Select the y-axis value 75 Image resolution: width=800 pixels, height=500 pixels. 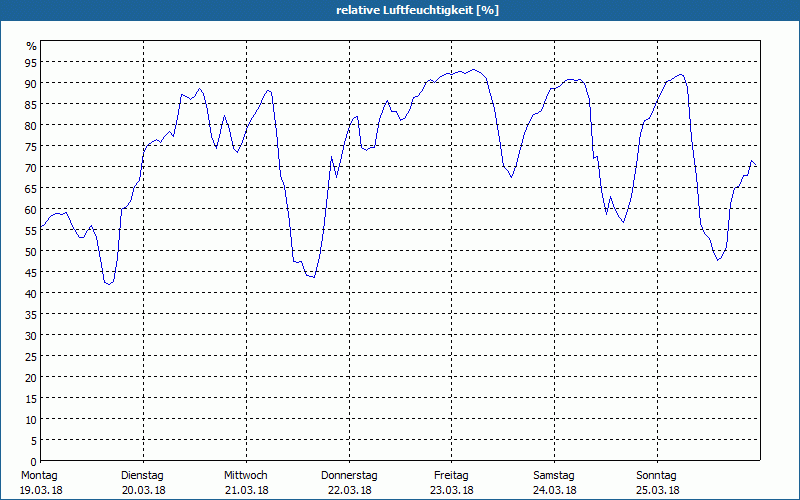click(31, 146)
